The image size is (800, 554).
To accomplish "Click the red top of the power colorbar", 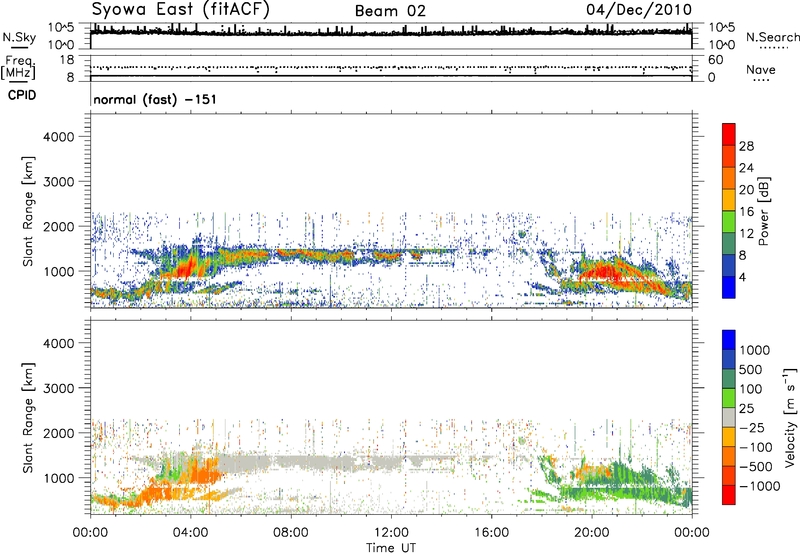I will [x=729, y=134].
